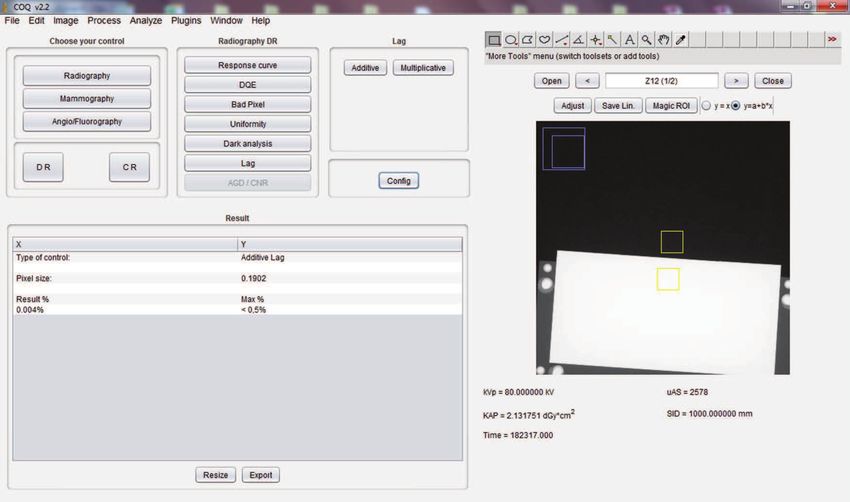Choose the Radiography control
This screenshot has width=850, height=502.
click(87, 76)
